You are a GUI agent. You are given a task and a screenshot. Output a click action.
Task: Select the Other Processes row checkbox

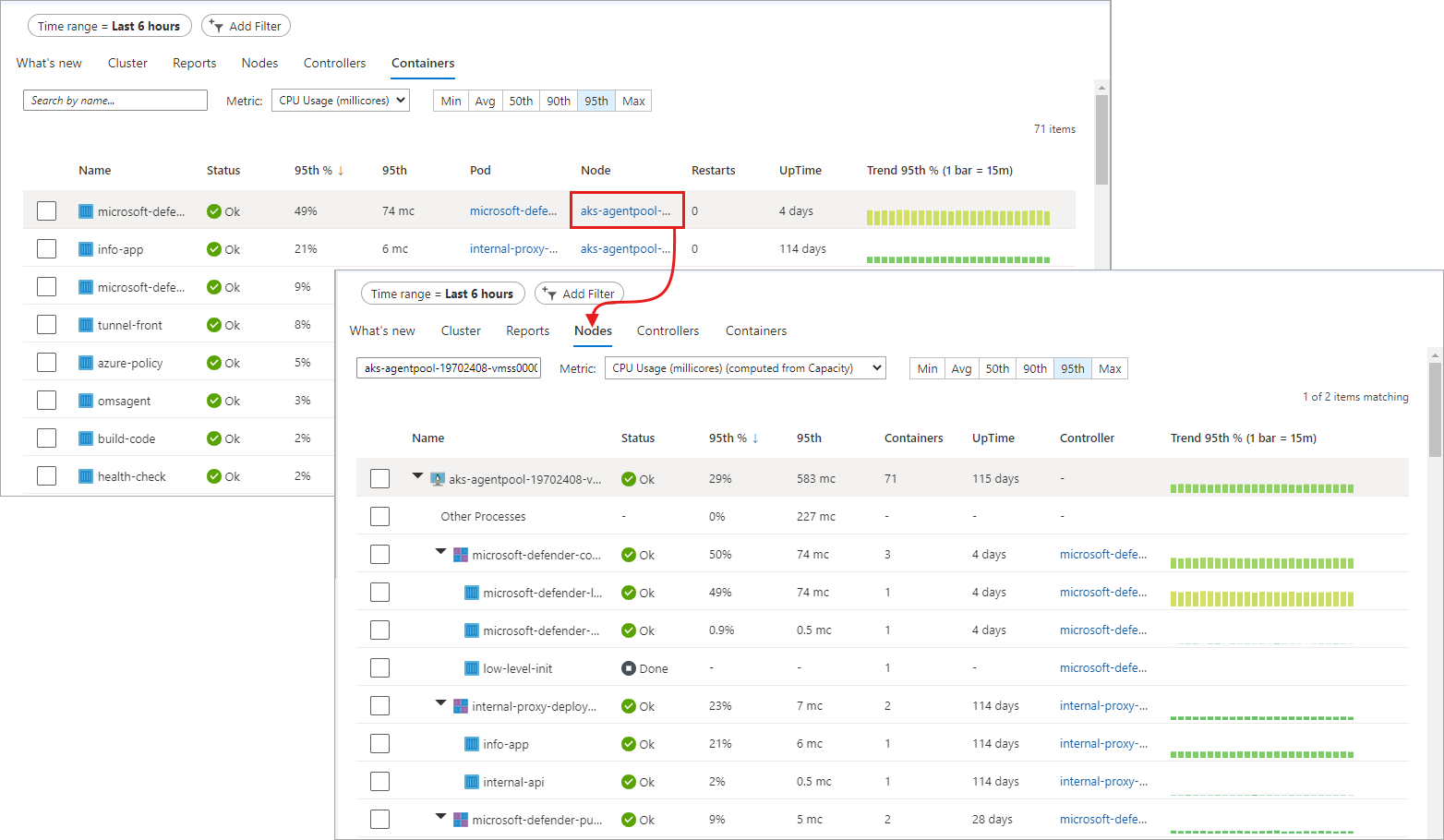(379, 517)
